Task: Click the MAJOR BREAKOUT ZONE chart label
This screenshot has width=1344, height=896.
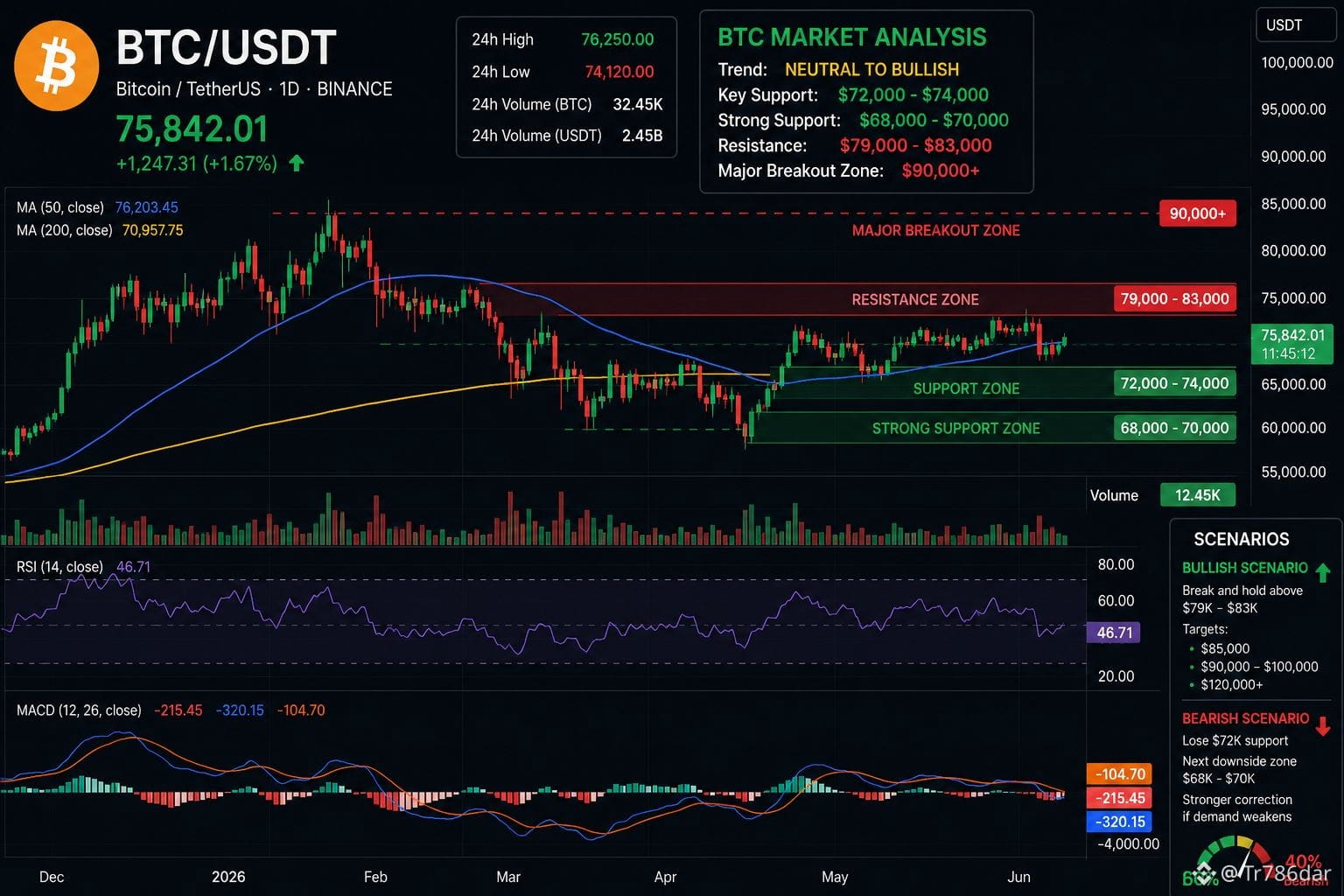Action: [x=935, y=231]
